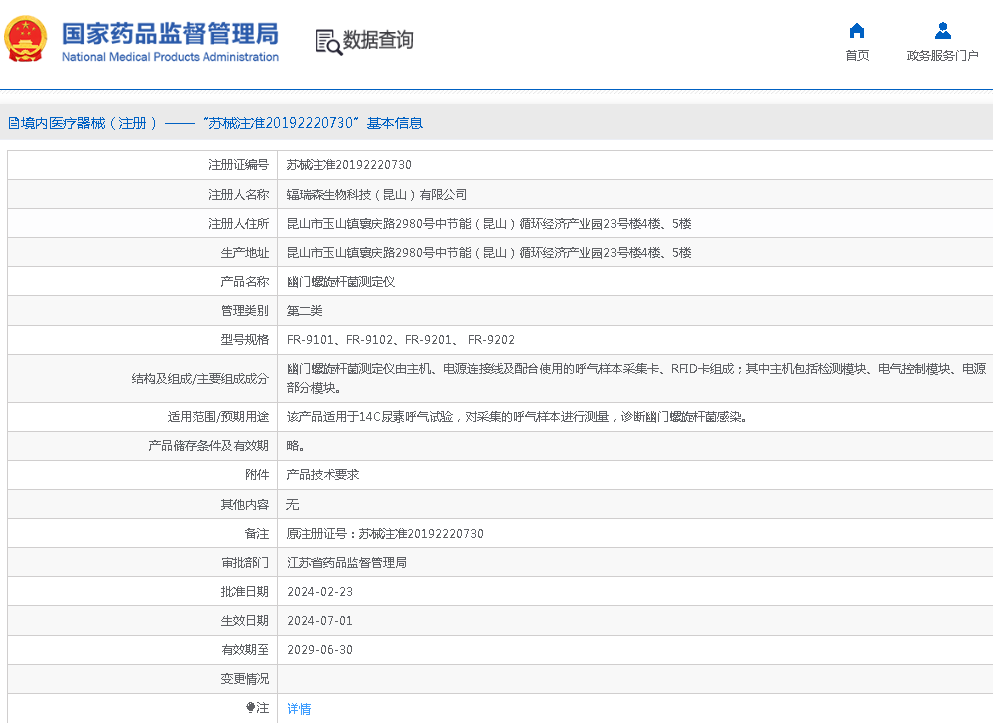Open the 详情 link
Image resolution: width=993 pixels, height=723 pixels.
(x=299, y=709)
